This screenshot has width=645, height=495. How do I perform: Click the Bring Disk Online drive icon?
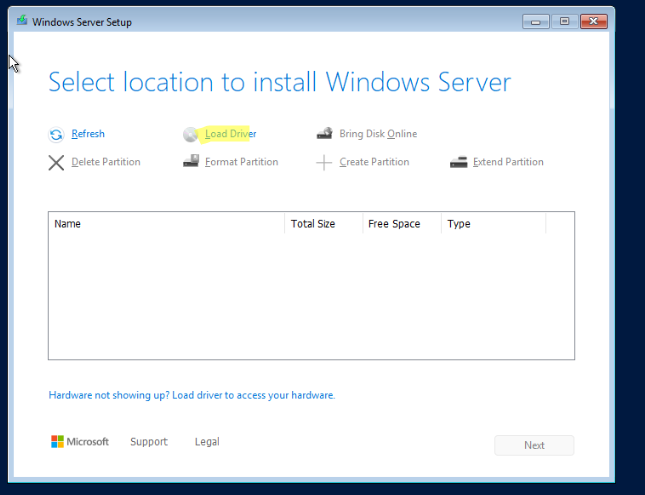coord(324,134)
